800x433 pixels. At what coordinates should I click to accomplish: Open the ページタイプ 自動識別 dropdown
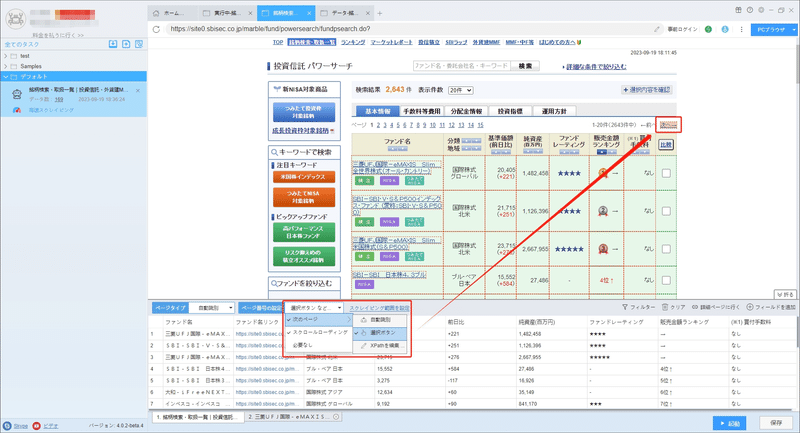(211, 308)
